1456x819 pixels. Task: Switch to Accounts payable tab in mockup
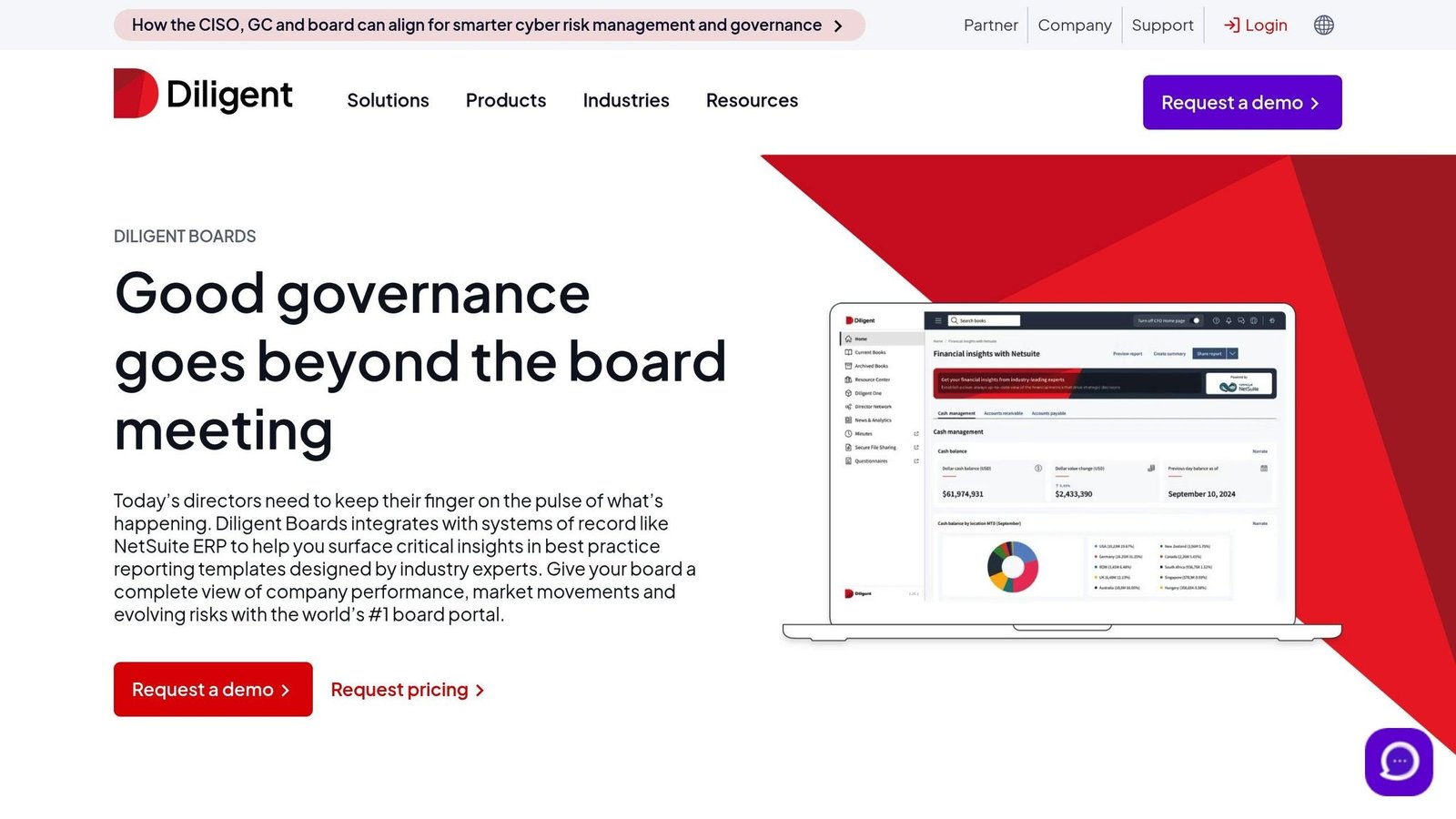1048,413
